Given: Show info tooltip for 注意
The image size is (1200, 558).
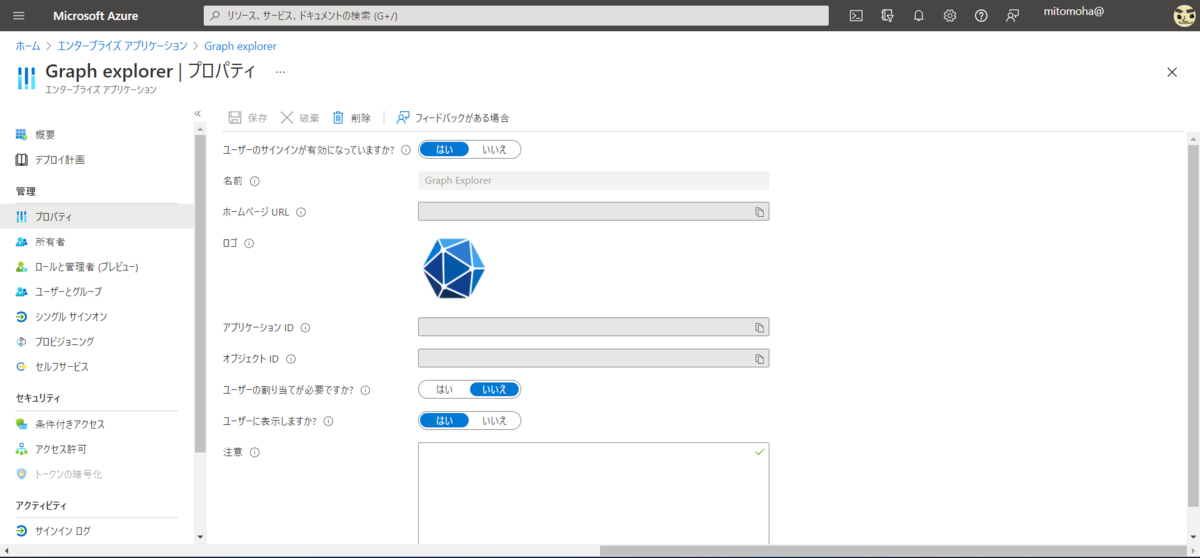Looking at the screenshot, I should click(254, 452).
